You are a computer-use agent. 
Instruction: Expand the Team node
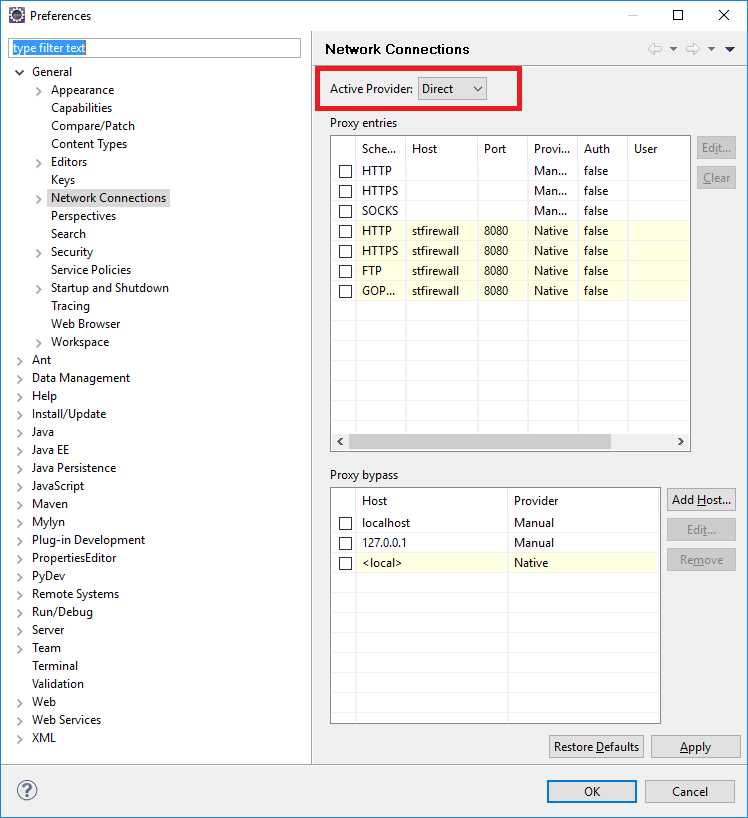coord(20,649)
